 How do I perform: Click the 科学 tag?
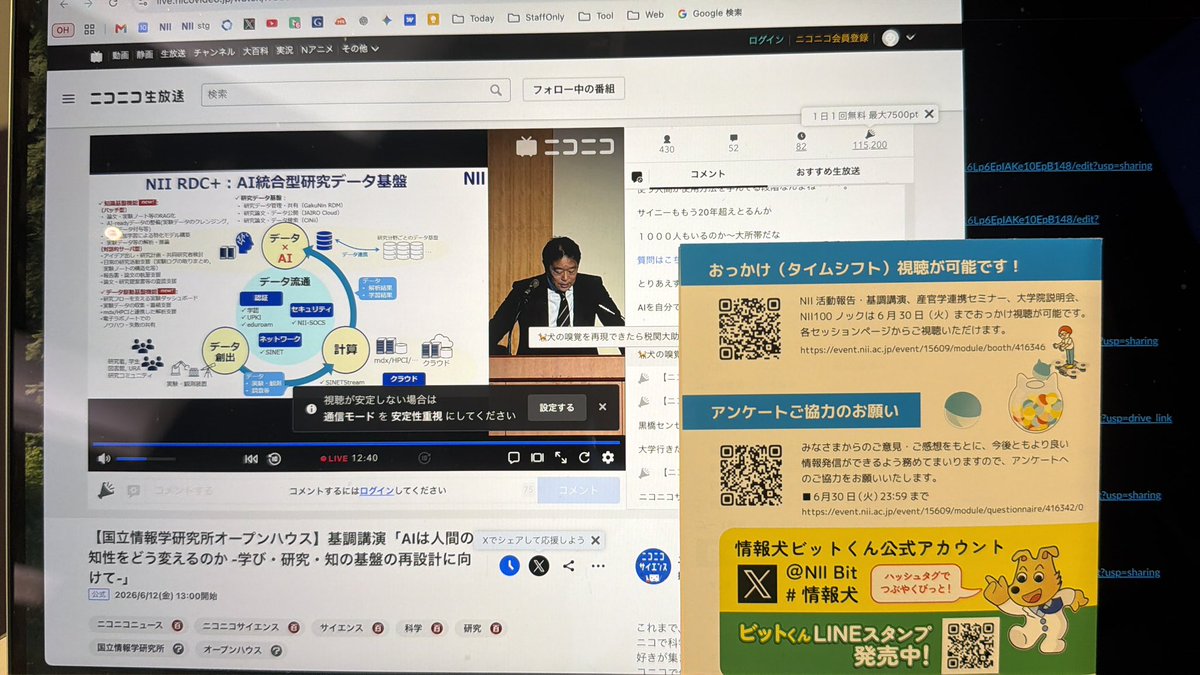coord(414,628)
